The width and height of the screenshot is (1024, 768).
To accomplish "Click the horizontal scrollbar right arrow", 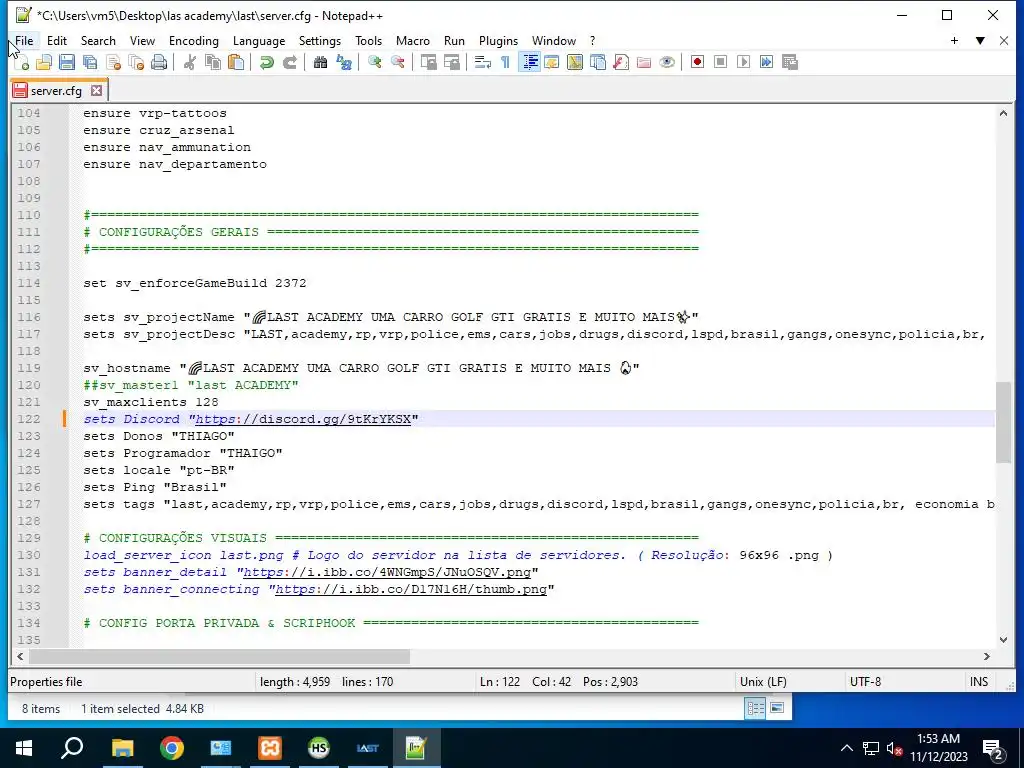I will (x=987, y=656).
